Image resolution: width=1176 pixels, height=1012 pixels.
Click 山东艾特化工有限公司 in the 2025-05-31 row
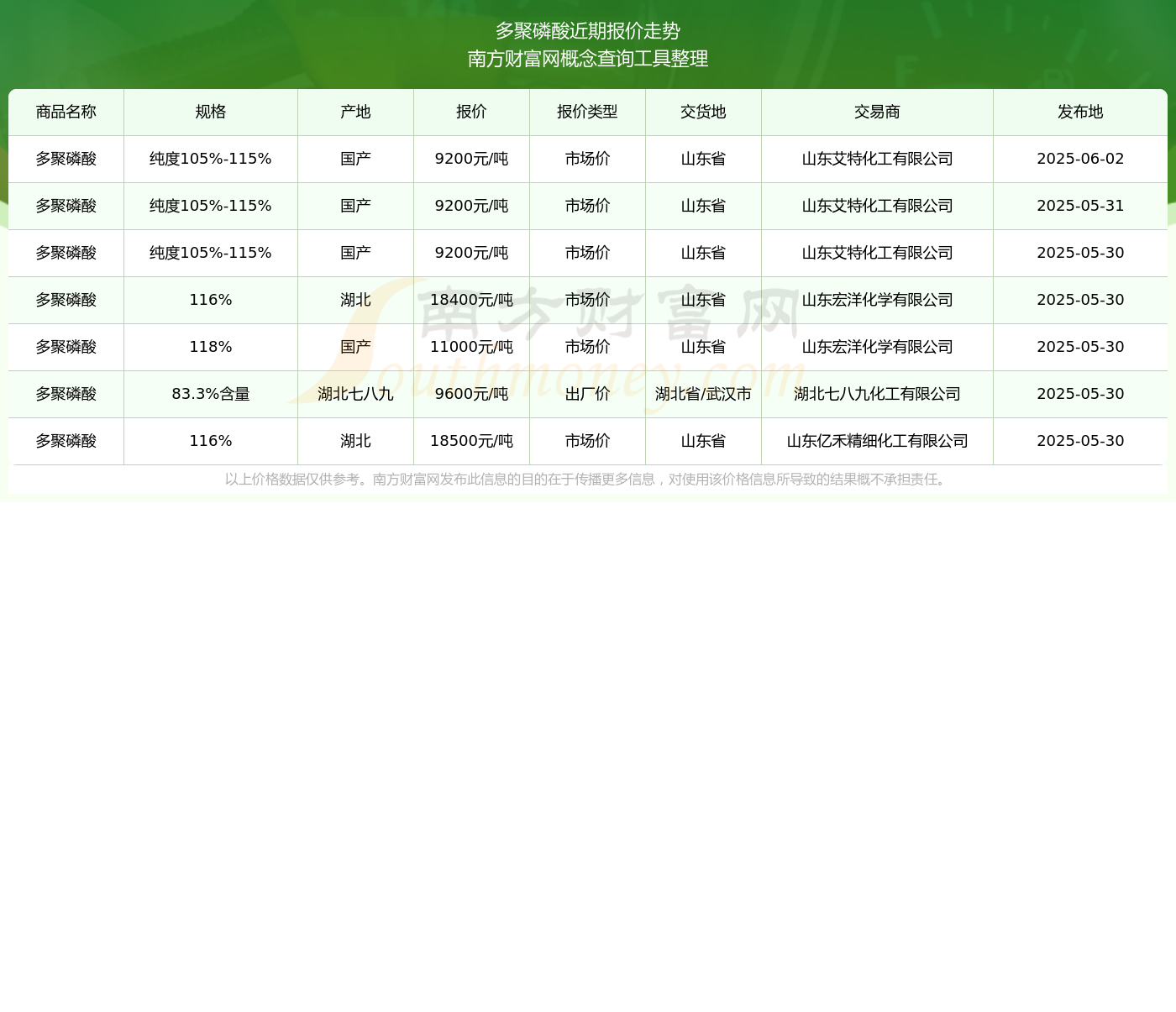pos(877,206)
